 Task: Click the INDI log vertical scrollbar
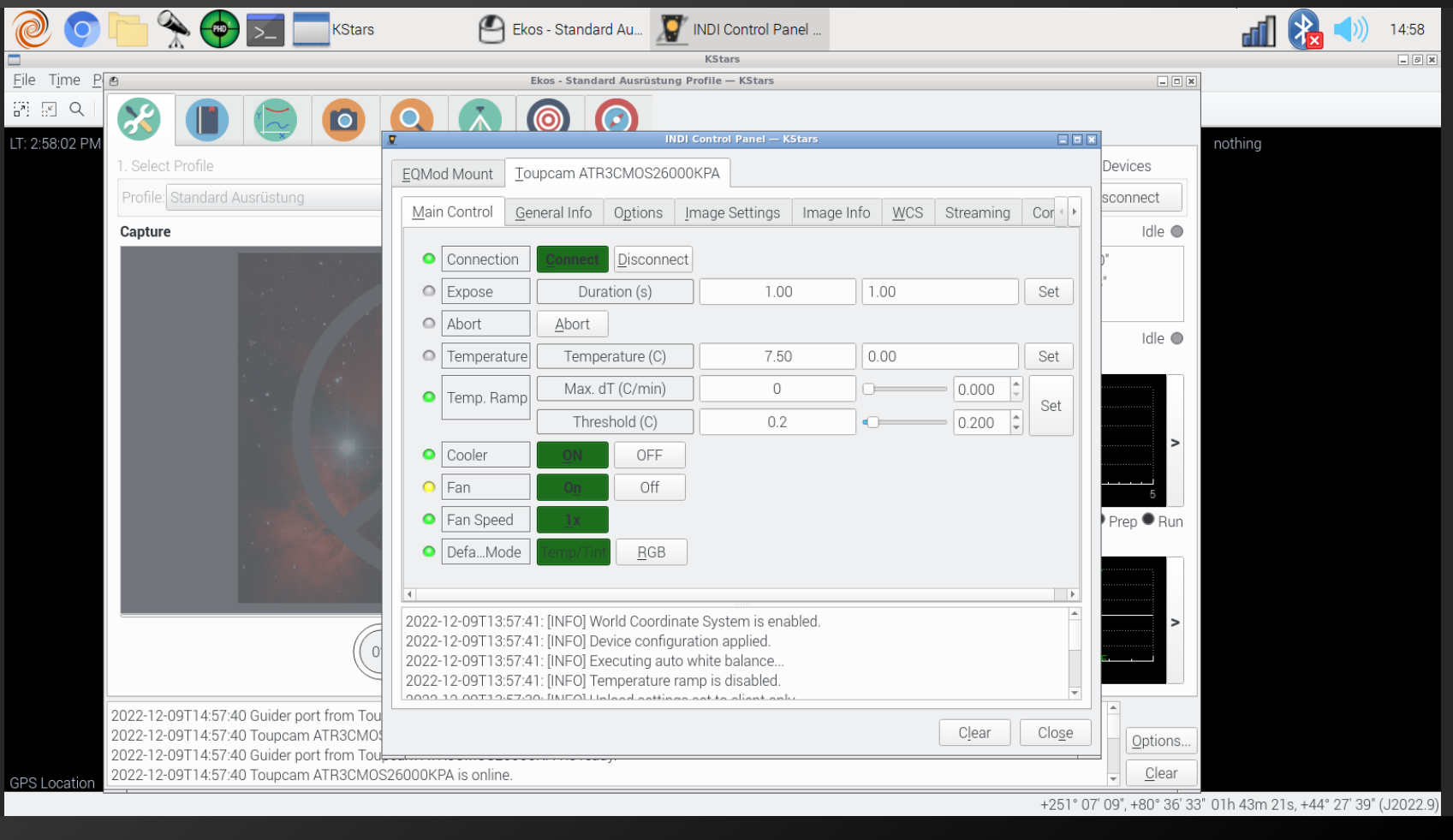pos(1075,653)
